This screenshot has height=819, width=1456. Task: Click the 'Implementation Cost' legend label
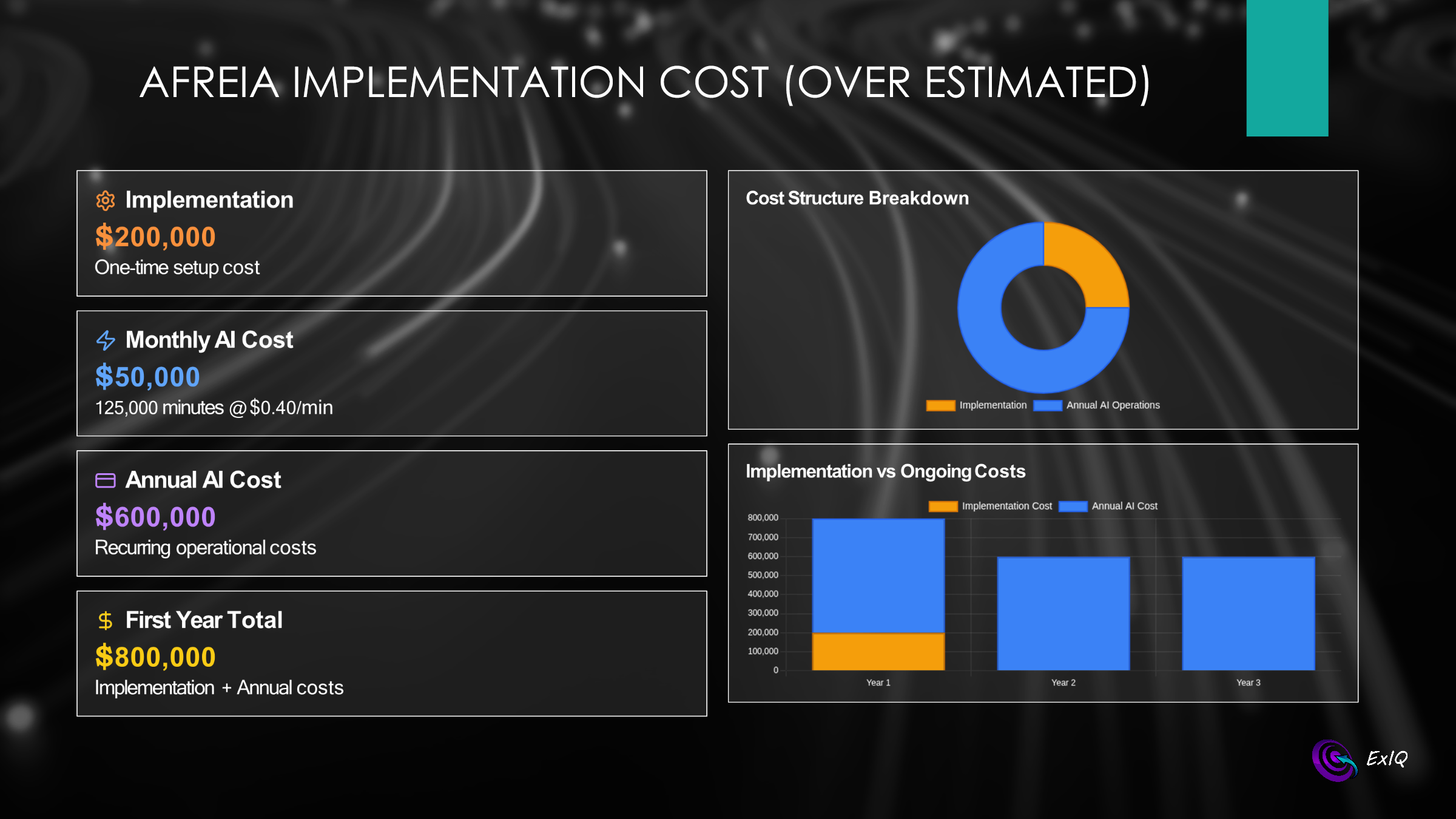1007,506
